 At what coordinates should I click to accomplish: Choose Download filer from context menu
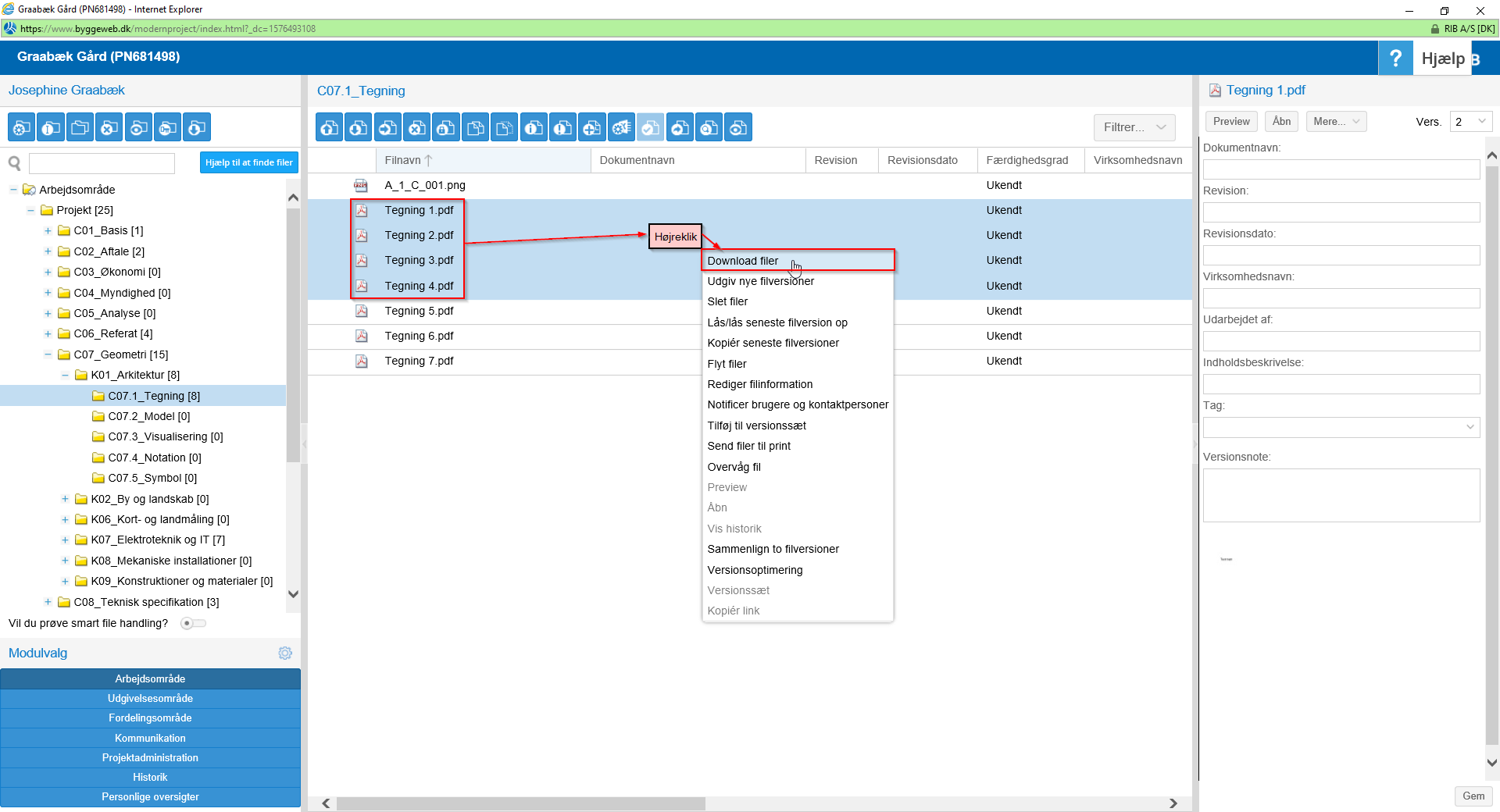[x=743, y=261]
